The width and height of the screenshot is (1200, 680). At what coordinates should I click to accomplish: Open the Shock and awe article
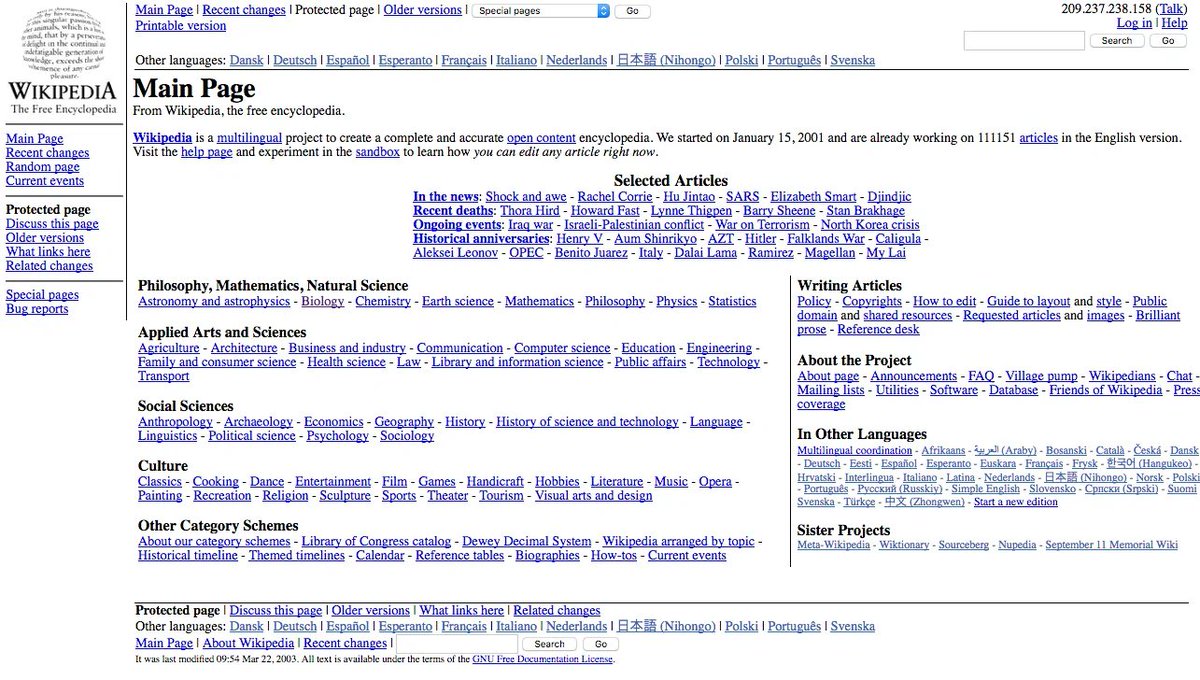click(526, 197)
